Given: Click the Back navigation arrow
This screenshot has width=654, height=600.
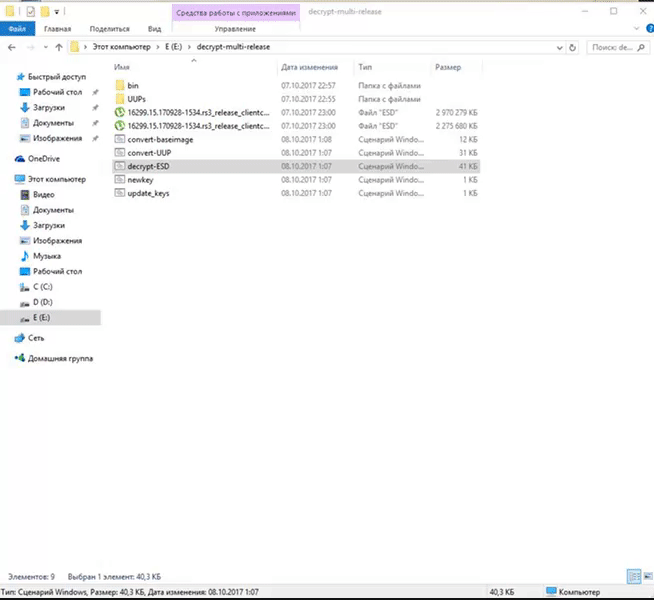Looking at the screenshot, I should [x=12, y=47].
